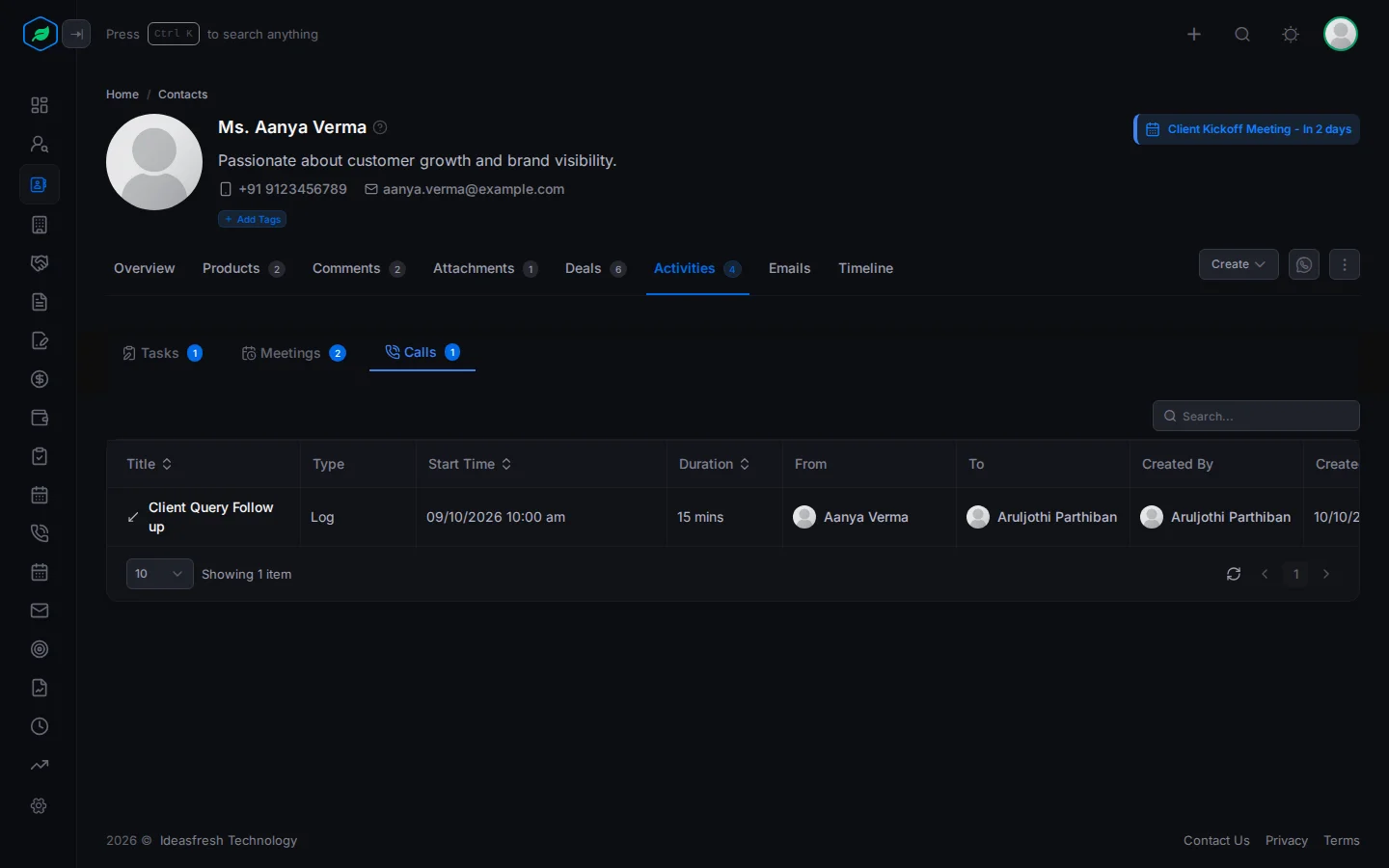The height and width of the screenshot is (868, 1389).
Task: Click the help icon beside Ms. Aanya Verma
Action: (380, 127)
